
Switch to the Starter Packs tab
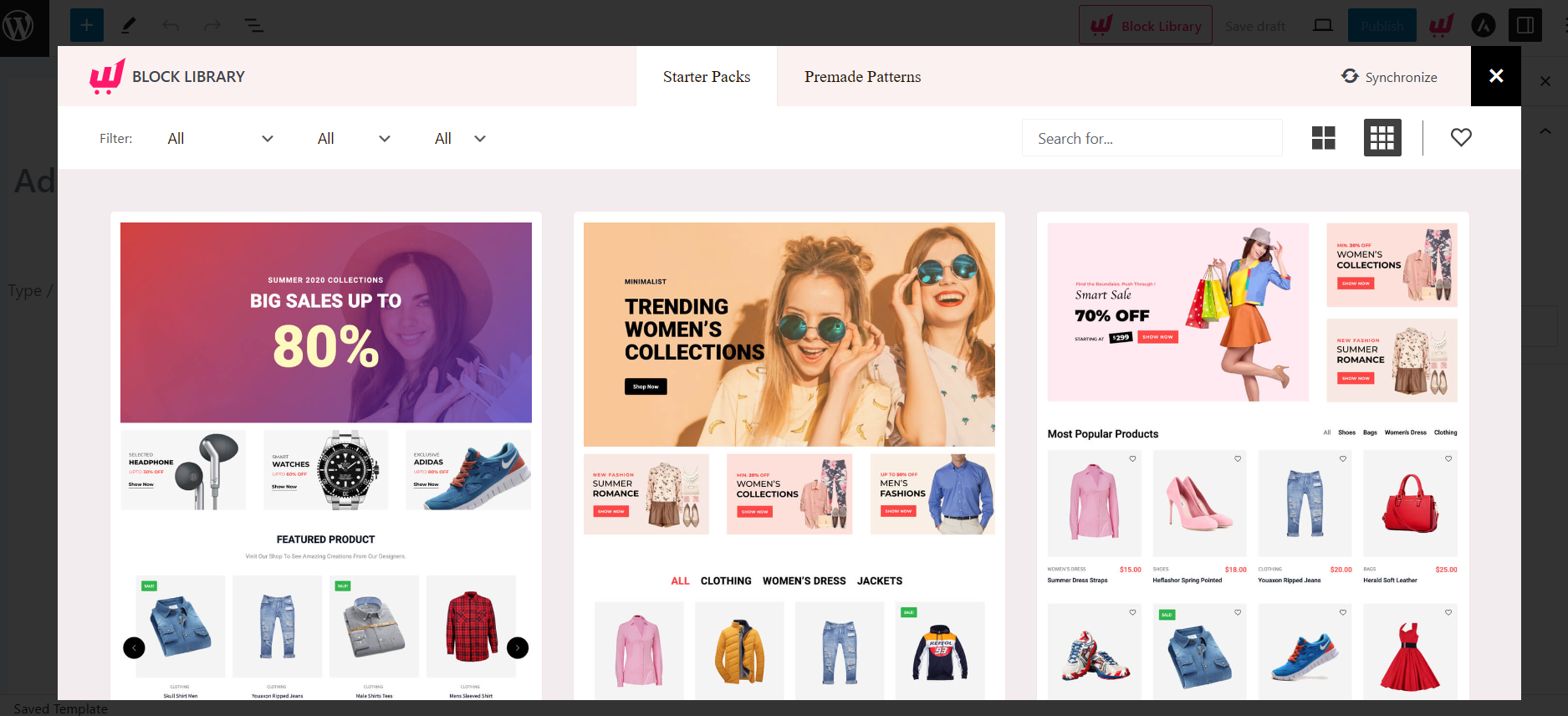tap(707, 76)
